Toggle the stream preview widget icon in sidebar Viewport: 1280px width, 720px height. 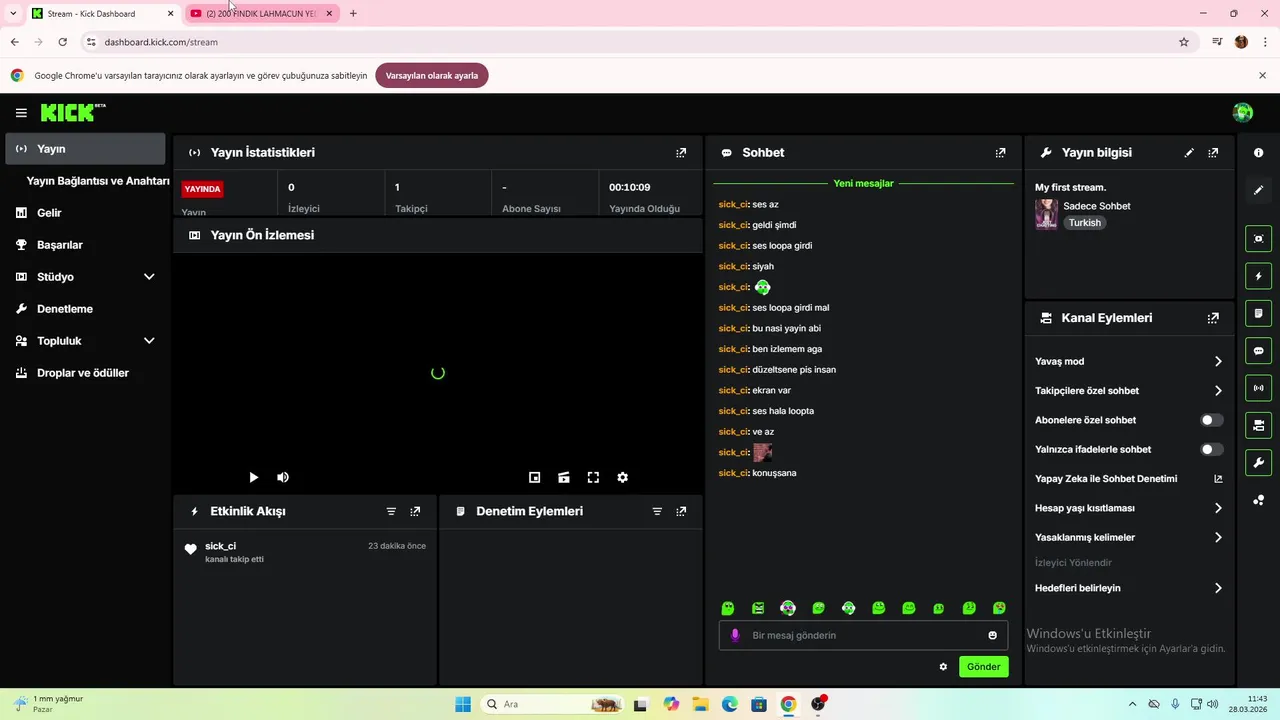1258,238
